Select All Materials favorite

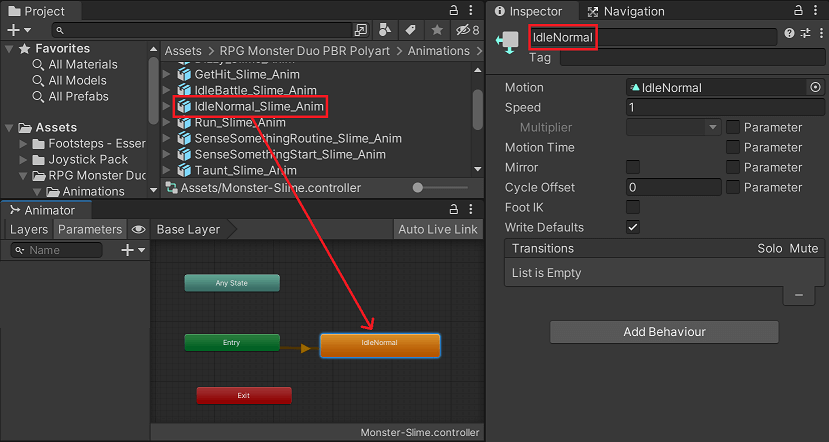tap(83, 65)
